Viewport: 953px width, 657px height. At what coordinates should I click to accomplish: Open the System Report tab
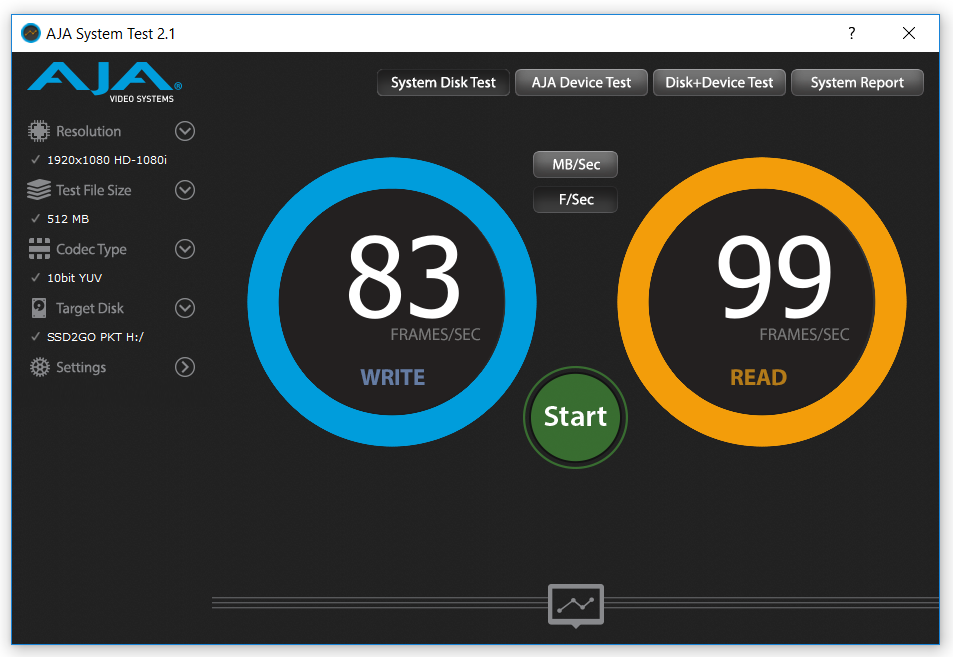[857, 83]
